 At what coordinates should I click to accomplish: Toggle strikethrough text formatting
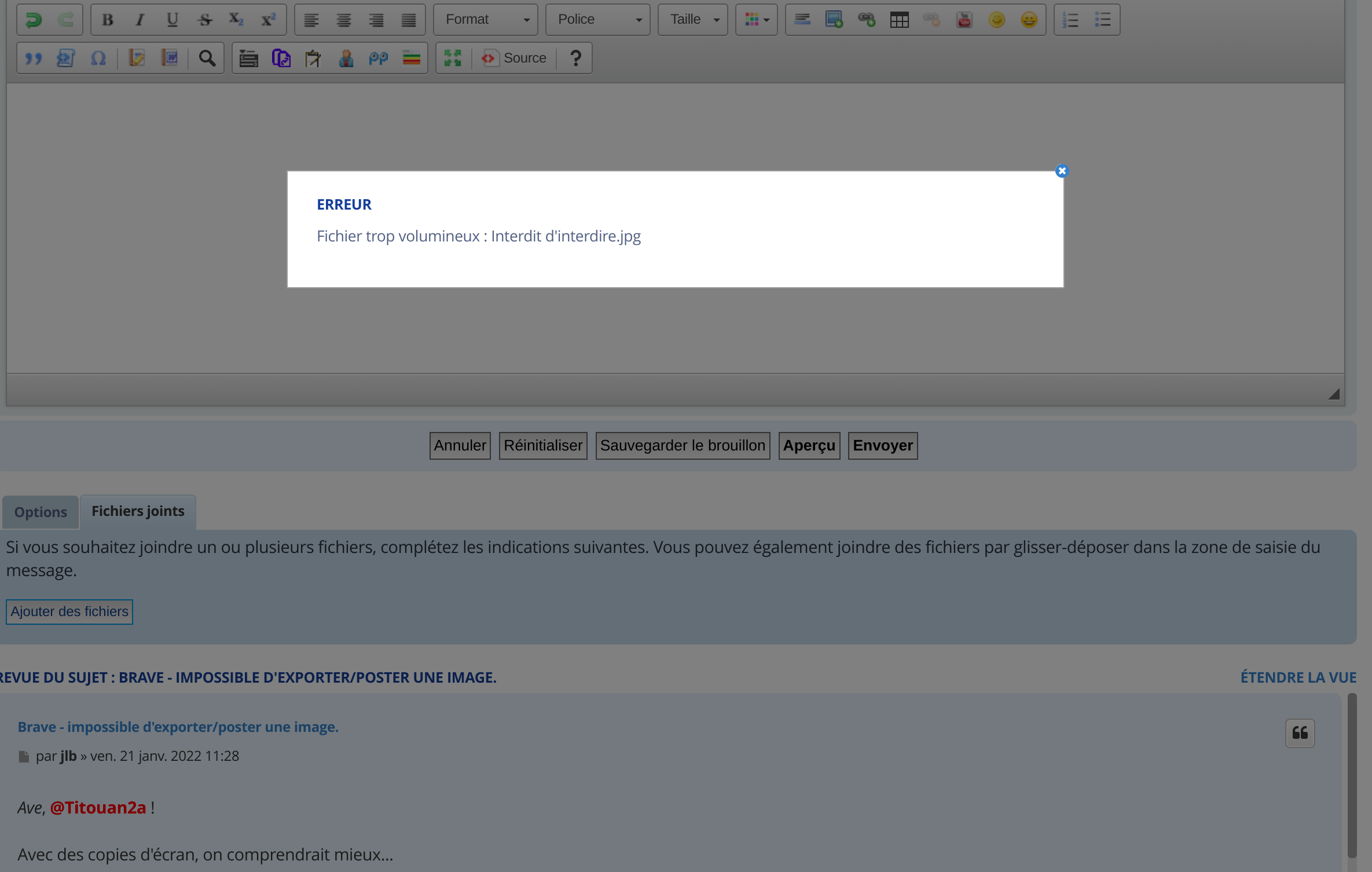coord(204,20)
